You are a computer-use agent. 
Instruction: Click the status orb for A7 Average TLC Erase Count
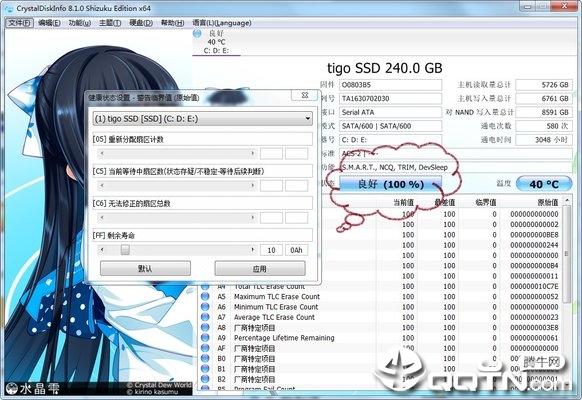(205, 317)
